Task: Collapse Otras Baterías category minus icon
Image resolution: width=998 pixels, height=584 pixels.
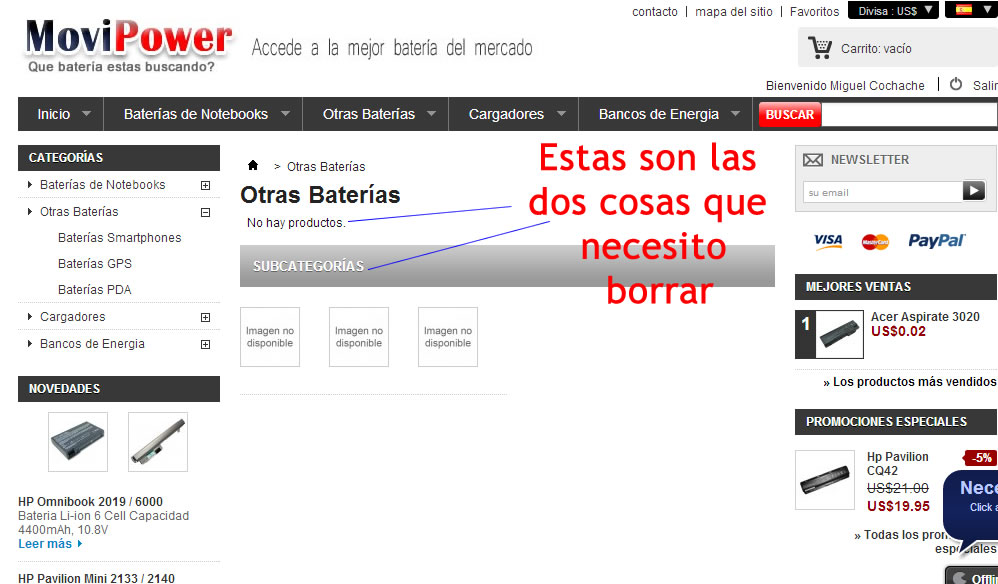Action: coord(205,212)
